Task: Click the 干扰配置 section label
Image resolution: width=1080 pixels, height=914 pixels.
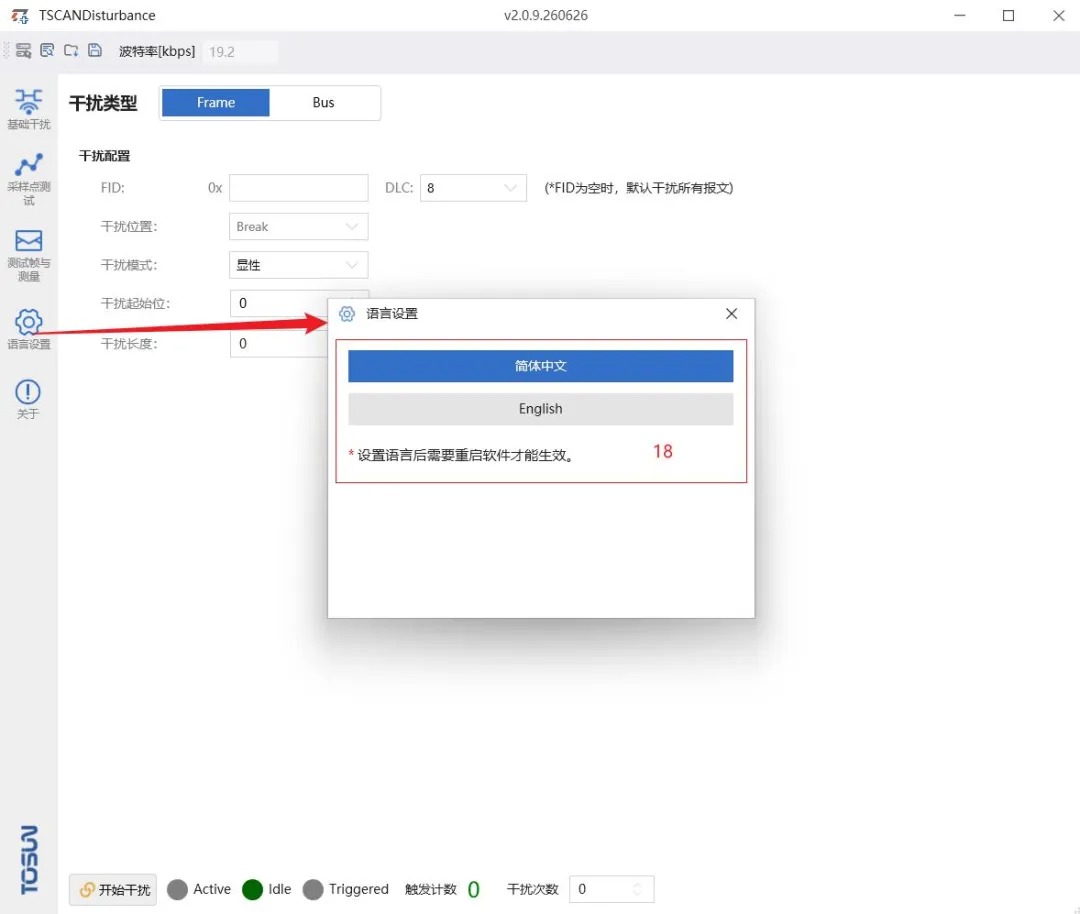Action: [105, 156]
